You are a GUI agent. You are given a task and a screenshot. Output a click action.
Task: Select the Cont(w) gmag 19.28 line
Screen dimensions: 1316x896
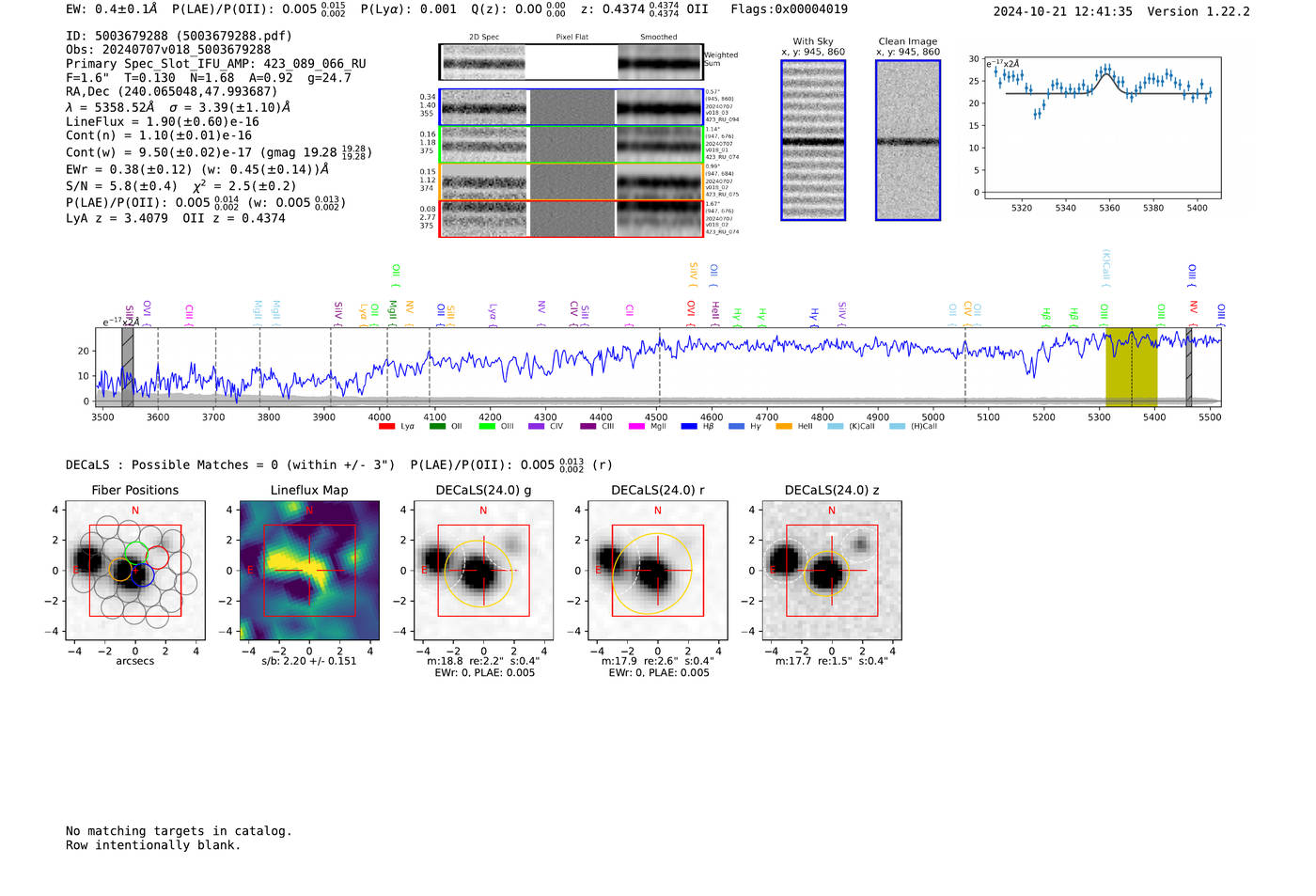[x=219, y=151]
